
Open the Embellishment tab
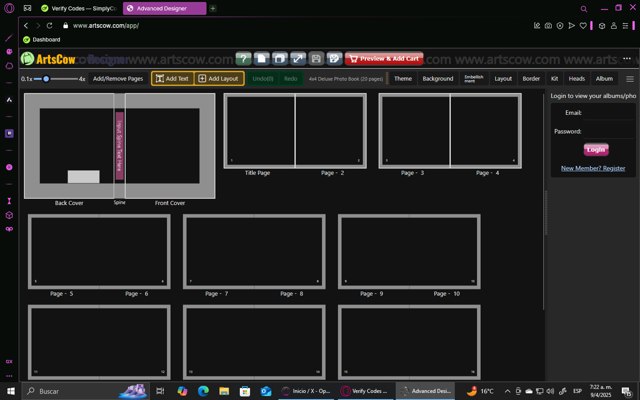tap(473, 79)
